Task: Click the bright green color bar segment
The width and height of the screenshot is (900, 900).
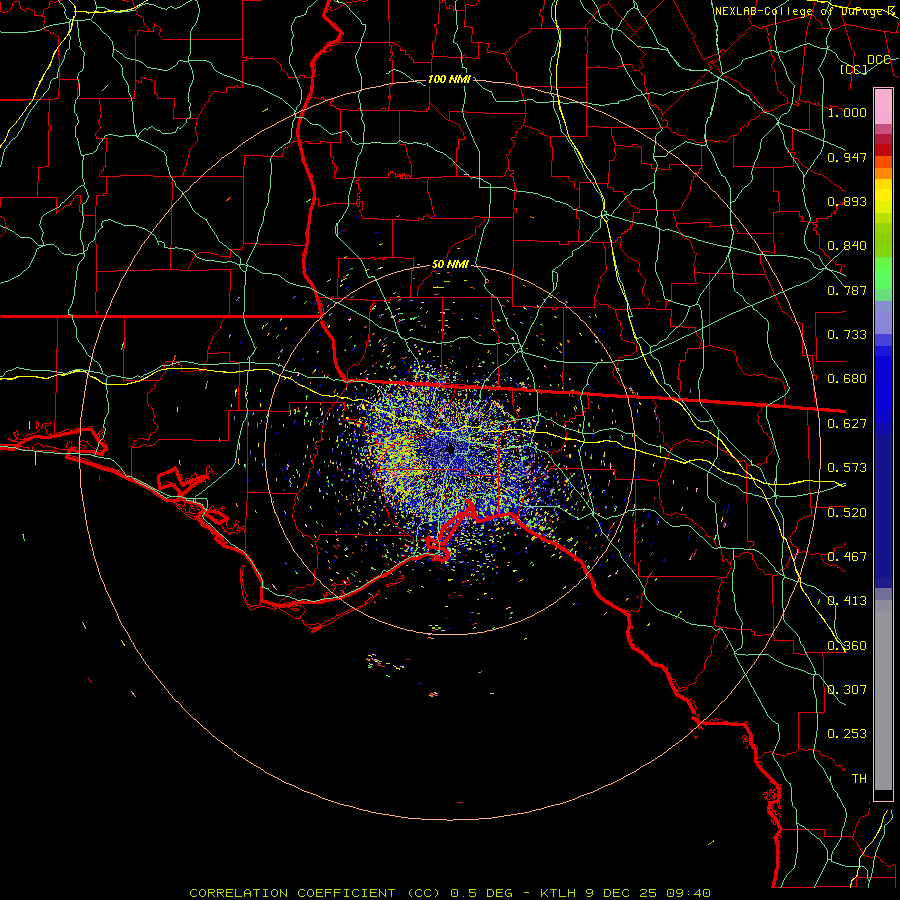Action: tap(883, 273)
